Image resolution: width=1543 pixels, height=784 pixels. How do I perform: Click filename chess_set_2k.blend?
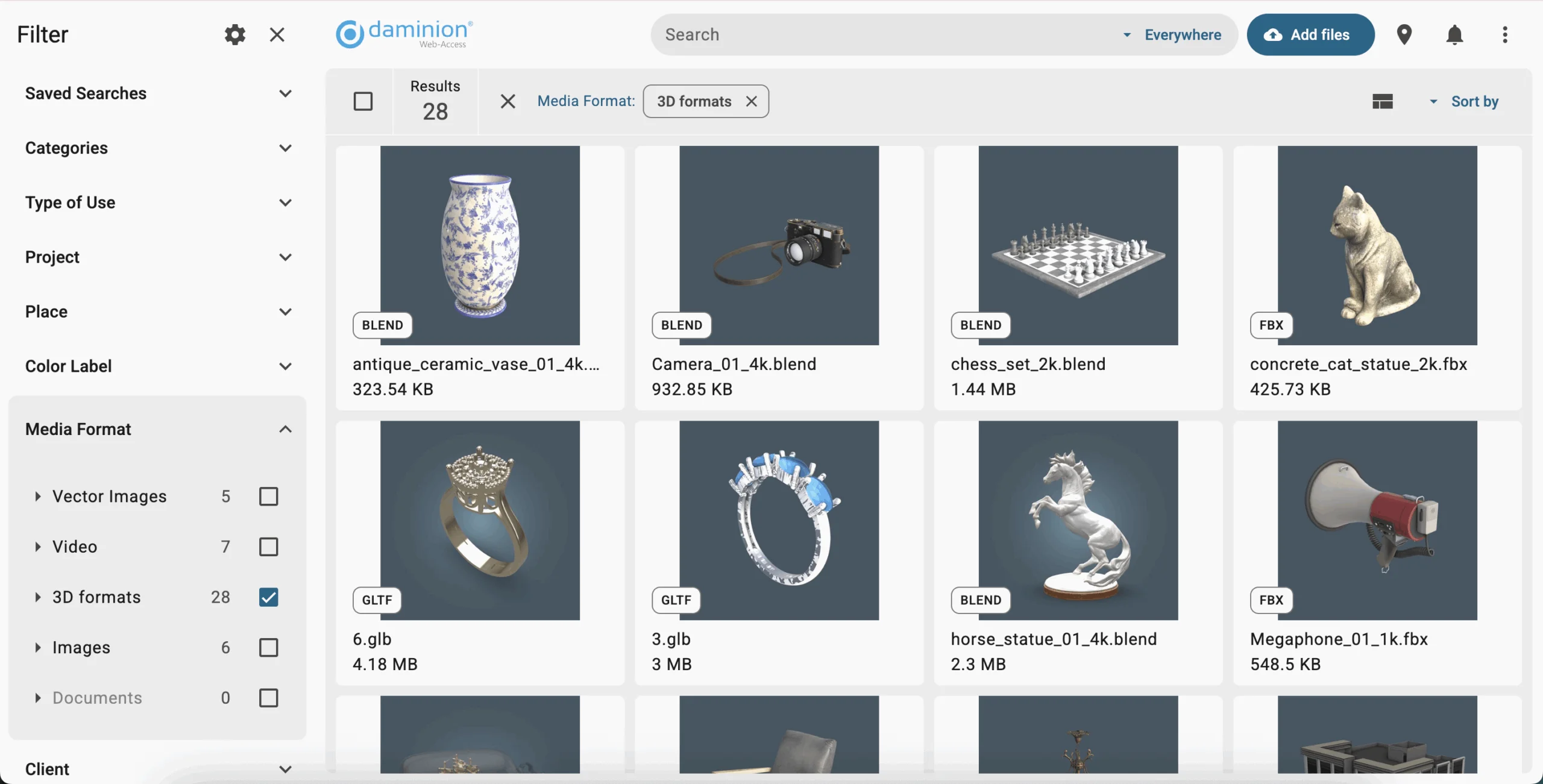coord(1028,365)
